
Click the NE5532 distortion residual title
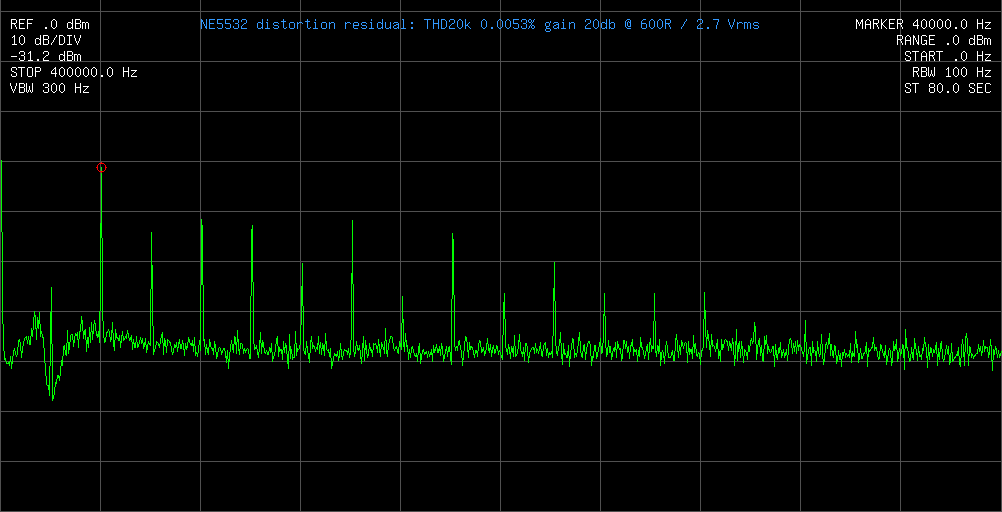[x=480, y=25]
